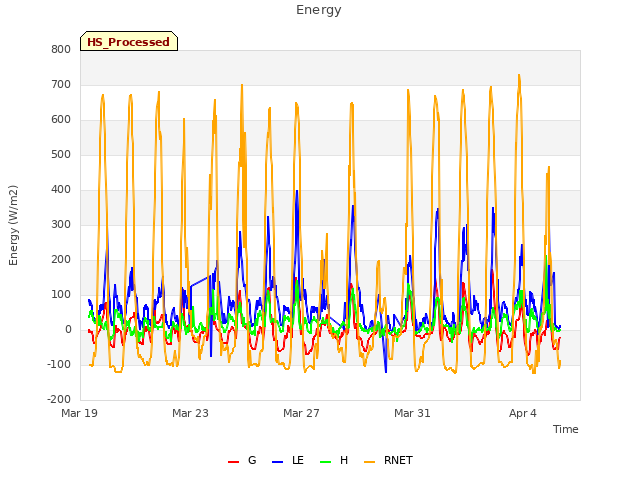Click the 700 y-axis tick label
Image resolution: width=640 pixels, height=480 pixels.
point(61,85)
